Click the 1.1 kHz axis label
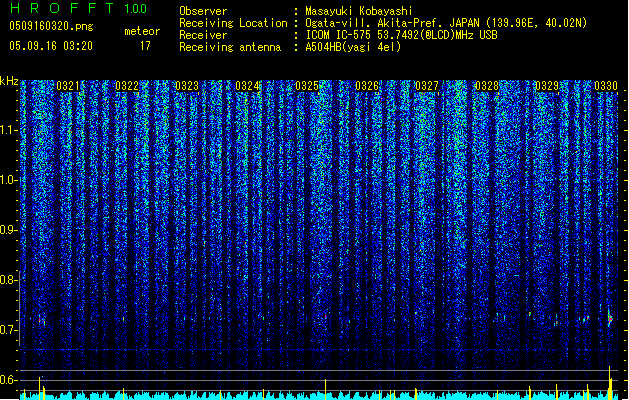 click(x=8, y=130)
